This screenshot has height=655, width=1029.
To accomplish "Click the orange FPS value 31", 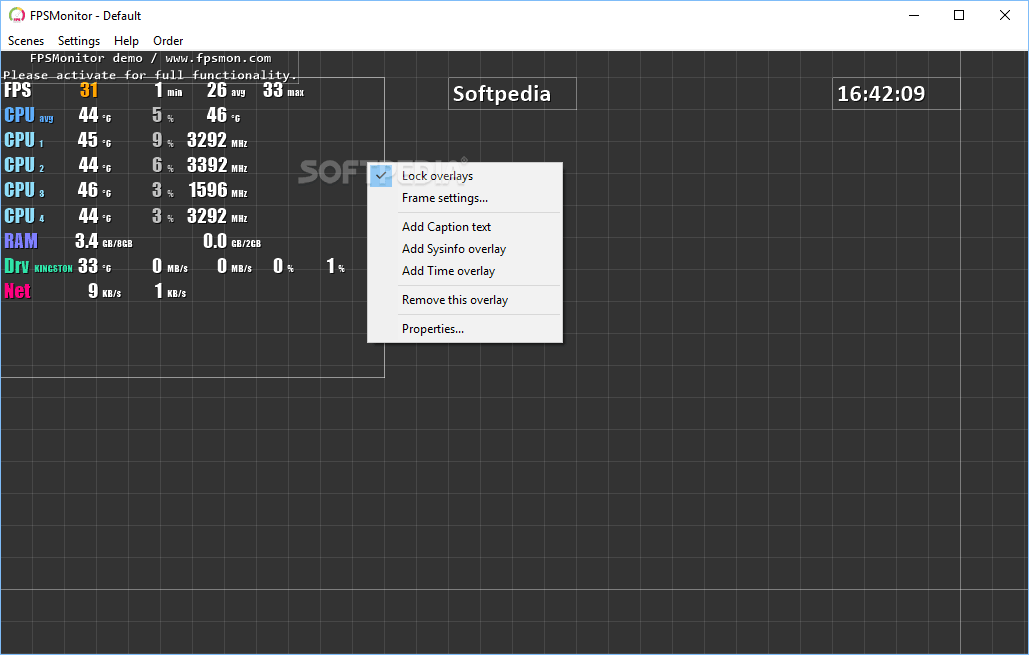I will (x=89, y=90).
